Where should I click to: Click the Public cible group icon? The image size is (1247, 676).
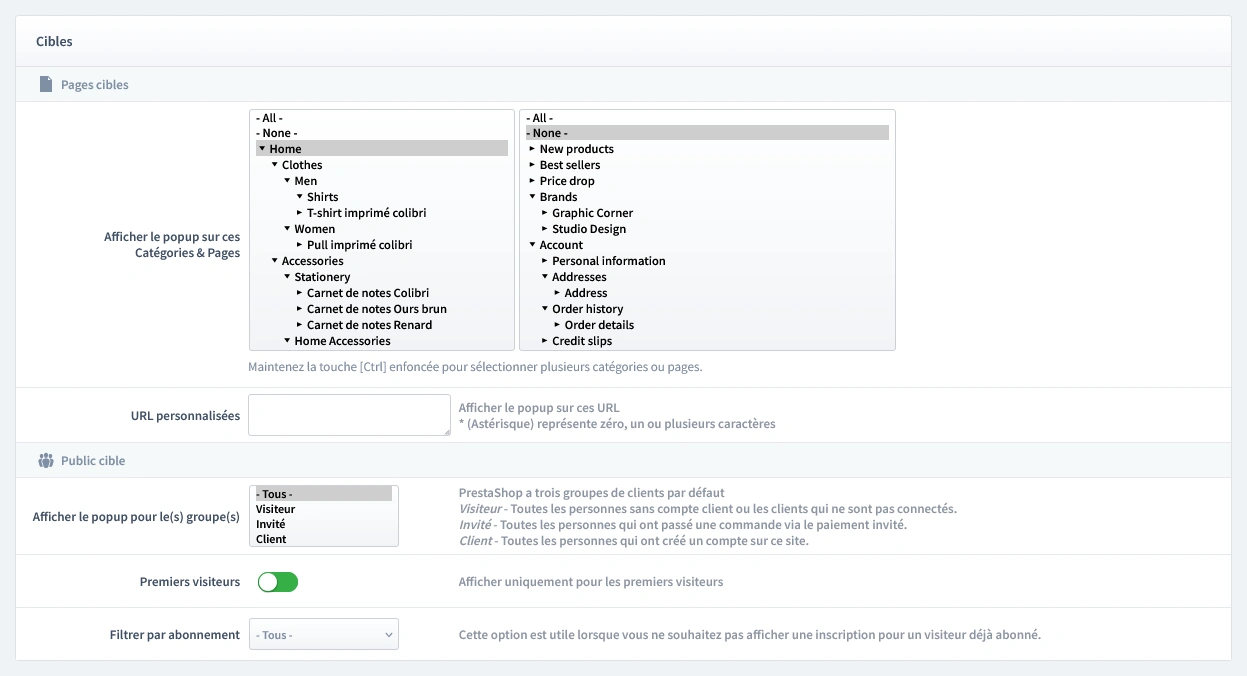(45, 461)
